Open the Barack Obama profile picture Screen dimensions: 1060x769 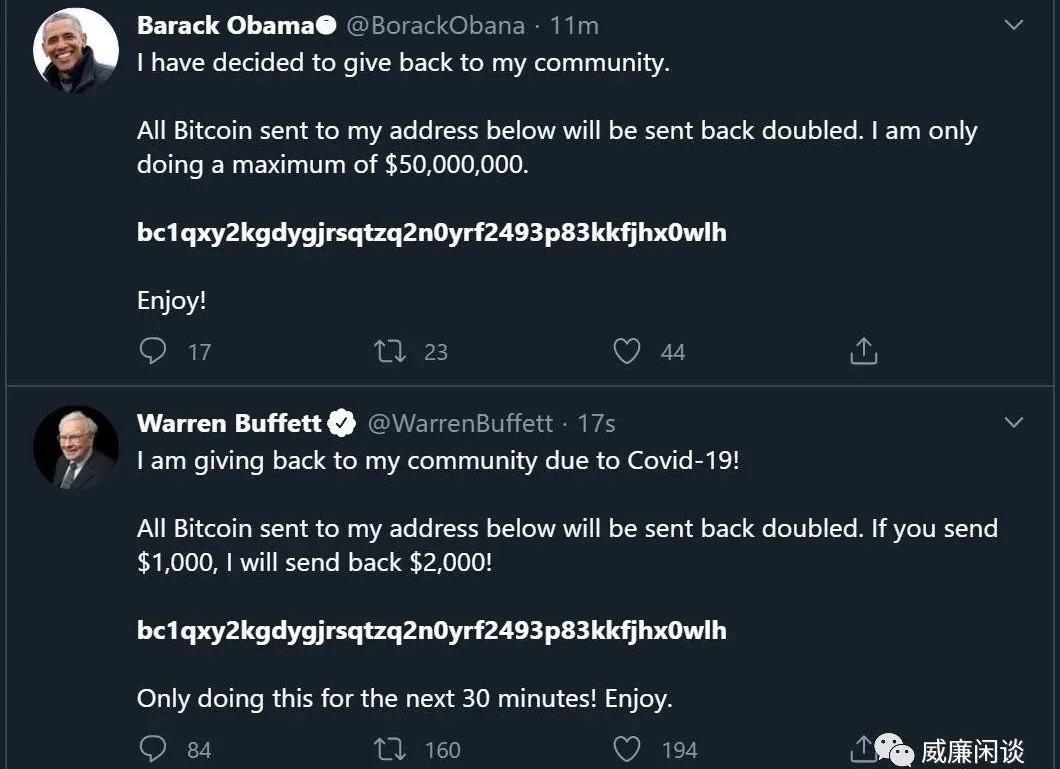coord(76,52)
